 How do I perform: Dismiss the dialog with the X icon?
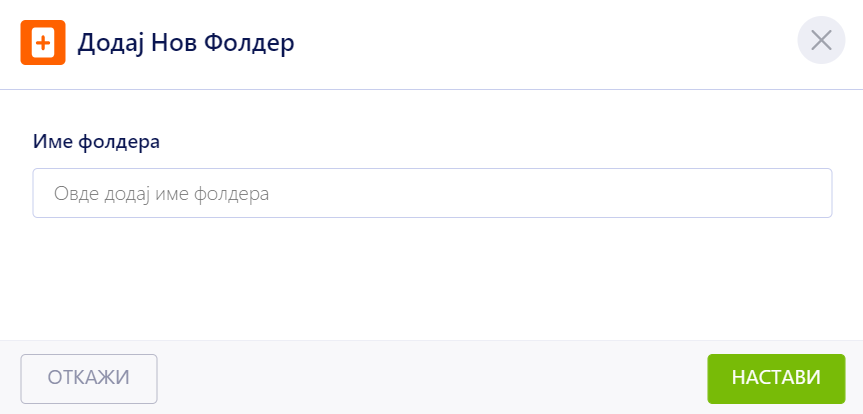pos(821,41)
